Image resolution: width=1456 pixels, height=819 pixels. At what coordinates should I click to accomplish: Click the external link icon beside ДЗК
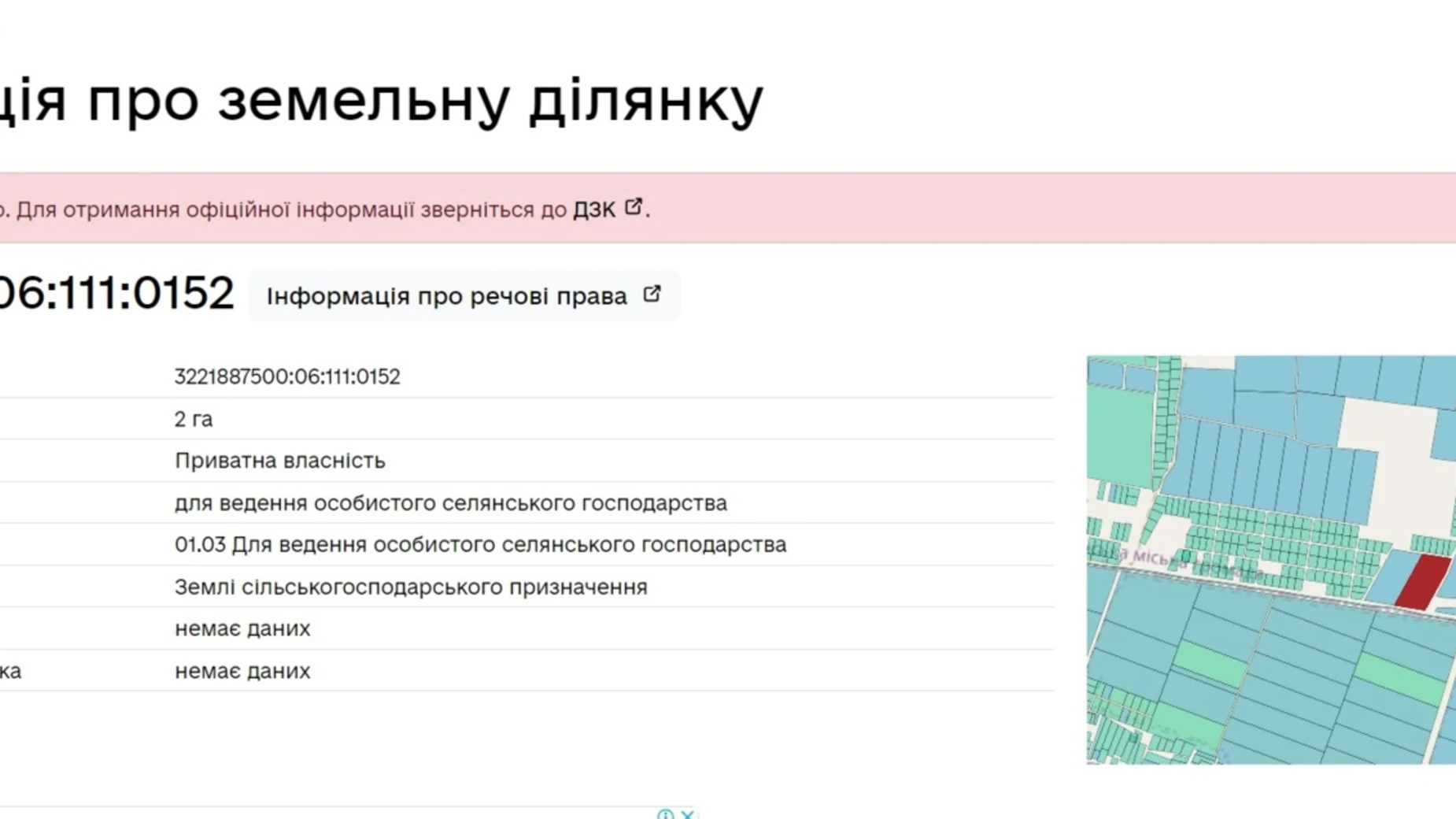point(634,207)
